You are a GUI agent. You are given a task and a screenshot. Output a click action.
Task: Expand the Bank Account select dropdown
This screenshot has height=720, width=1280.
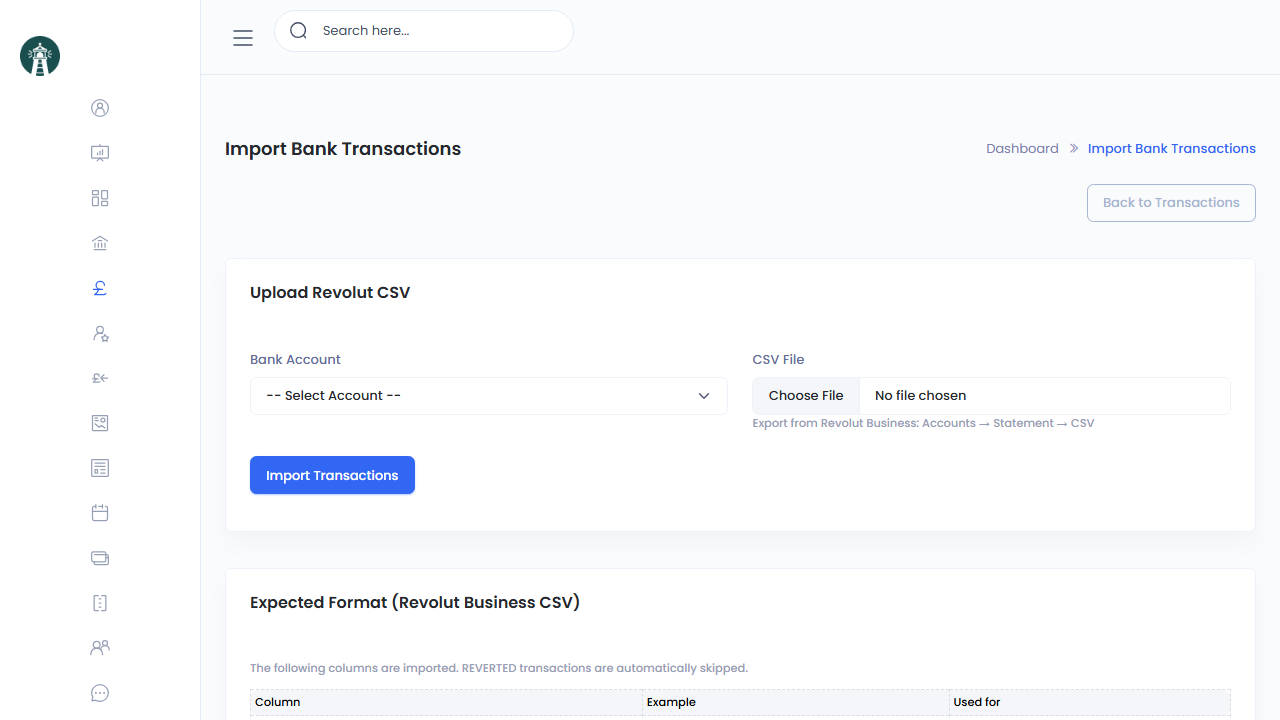(488, 396)
